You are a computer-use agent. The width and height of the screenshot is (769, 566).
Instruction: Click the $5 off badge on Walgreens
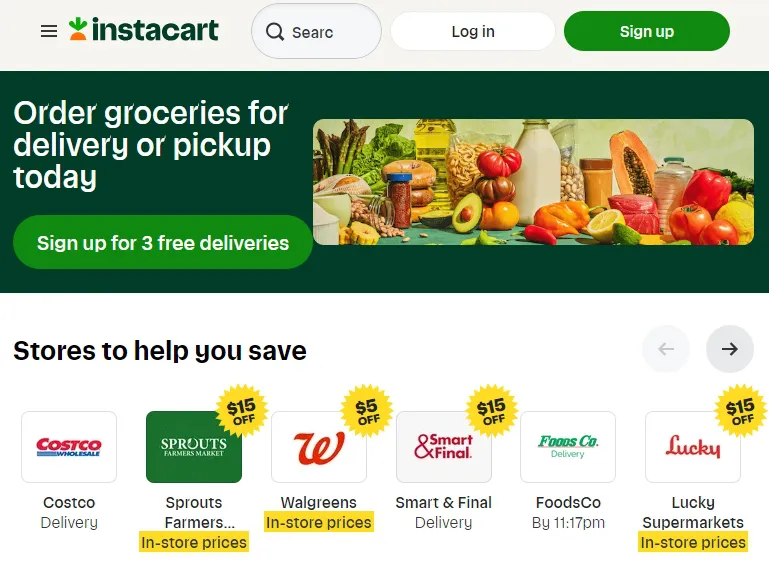click(x=367, y=411)
